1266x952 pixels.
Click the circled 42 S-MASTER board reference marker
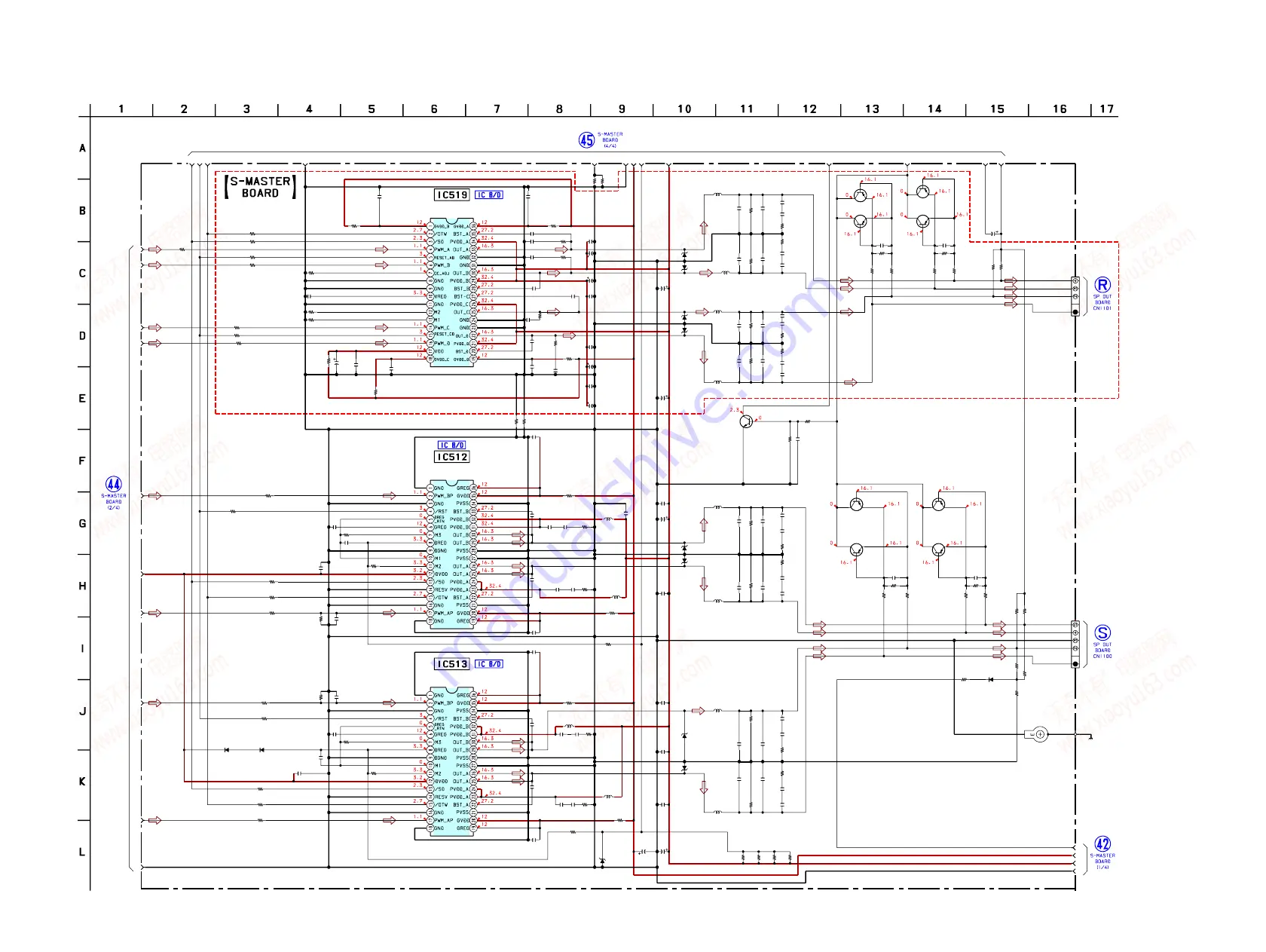click(1102, 844)
